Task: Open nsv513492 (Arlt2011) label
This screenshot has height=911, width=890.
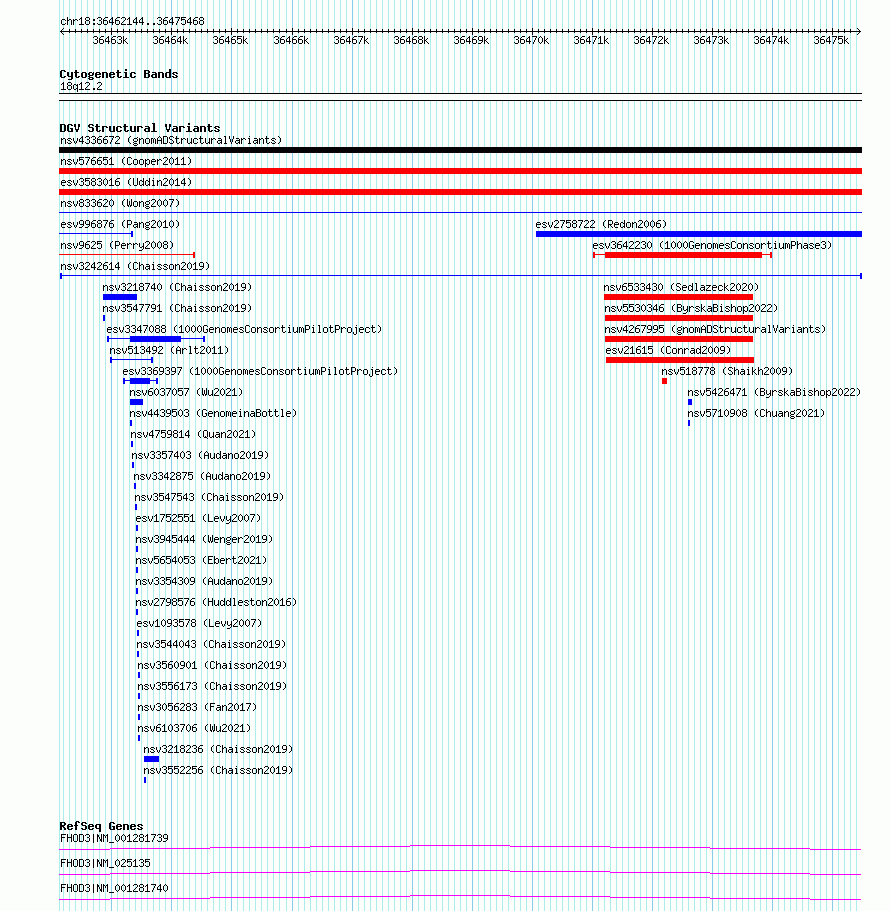Action: [169, 350]
